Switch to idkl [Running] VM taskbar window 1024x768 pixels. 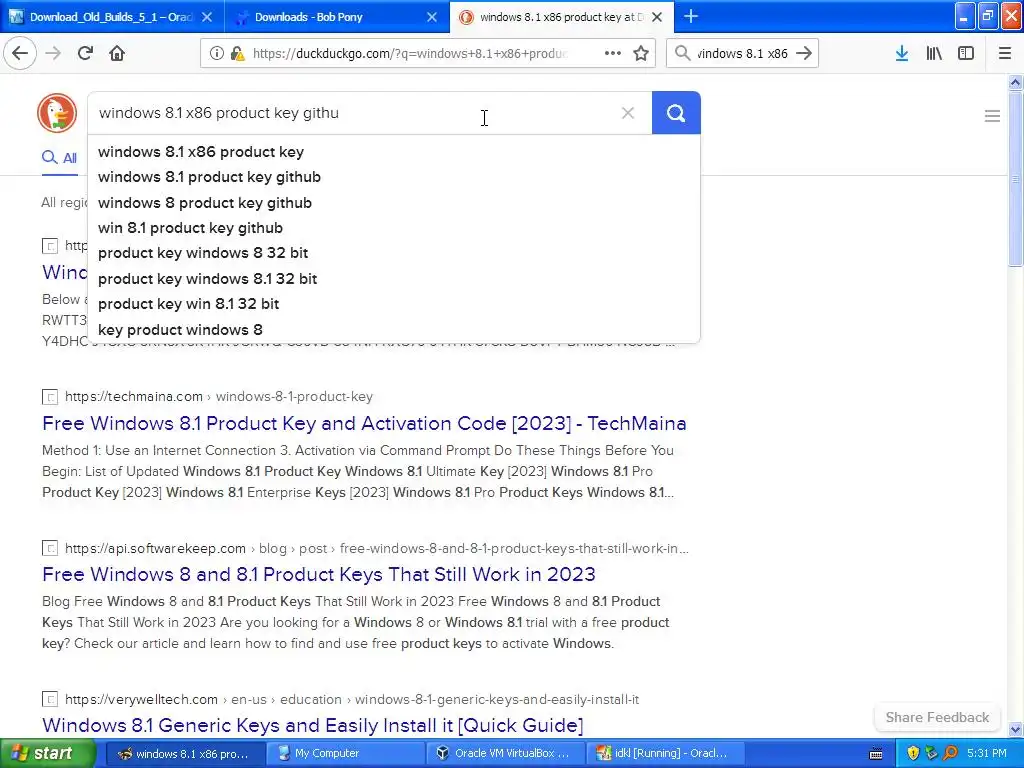pos(666,754)
